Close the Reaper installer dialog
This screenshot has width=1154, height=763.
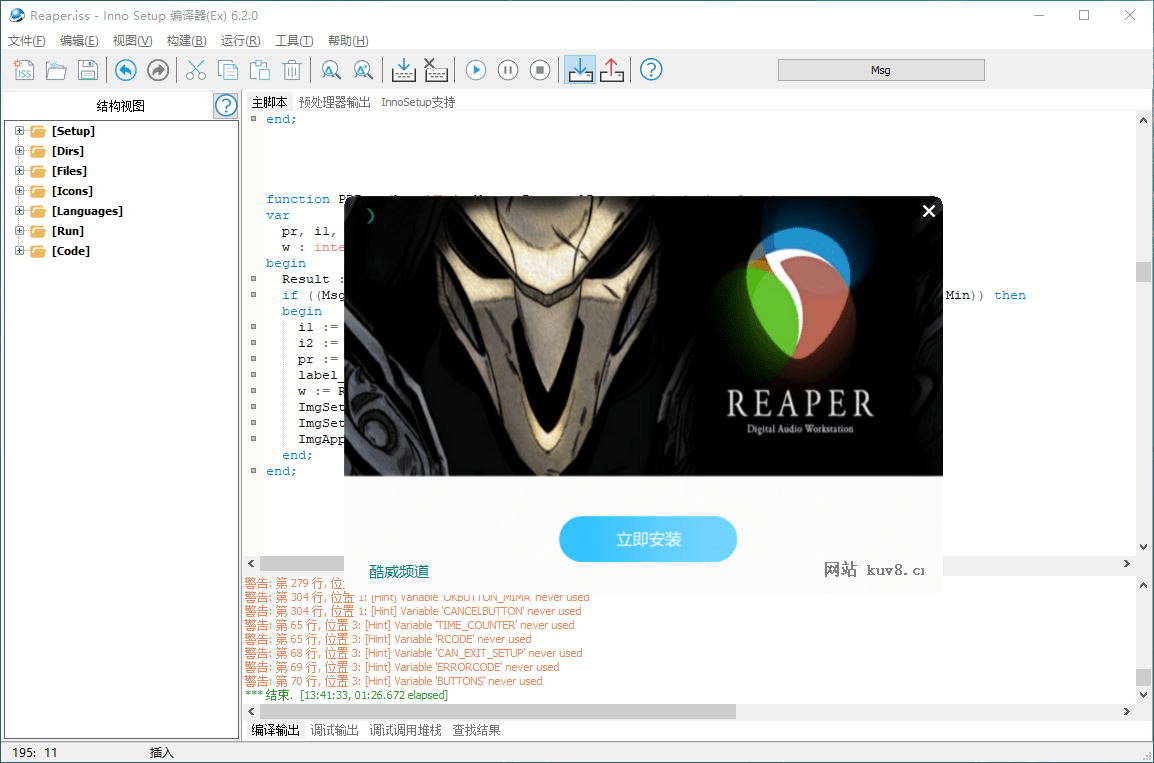(x=929, y=211)
